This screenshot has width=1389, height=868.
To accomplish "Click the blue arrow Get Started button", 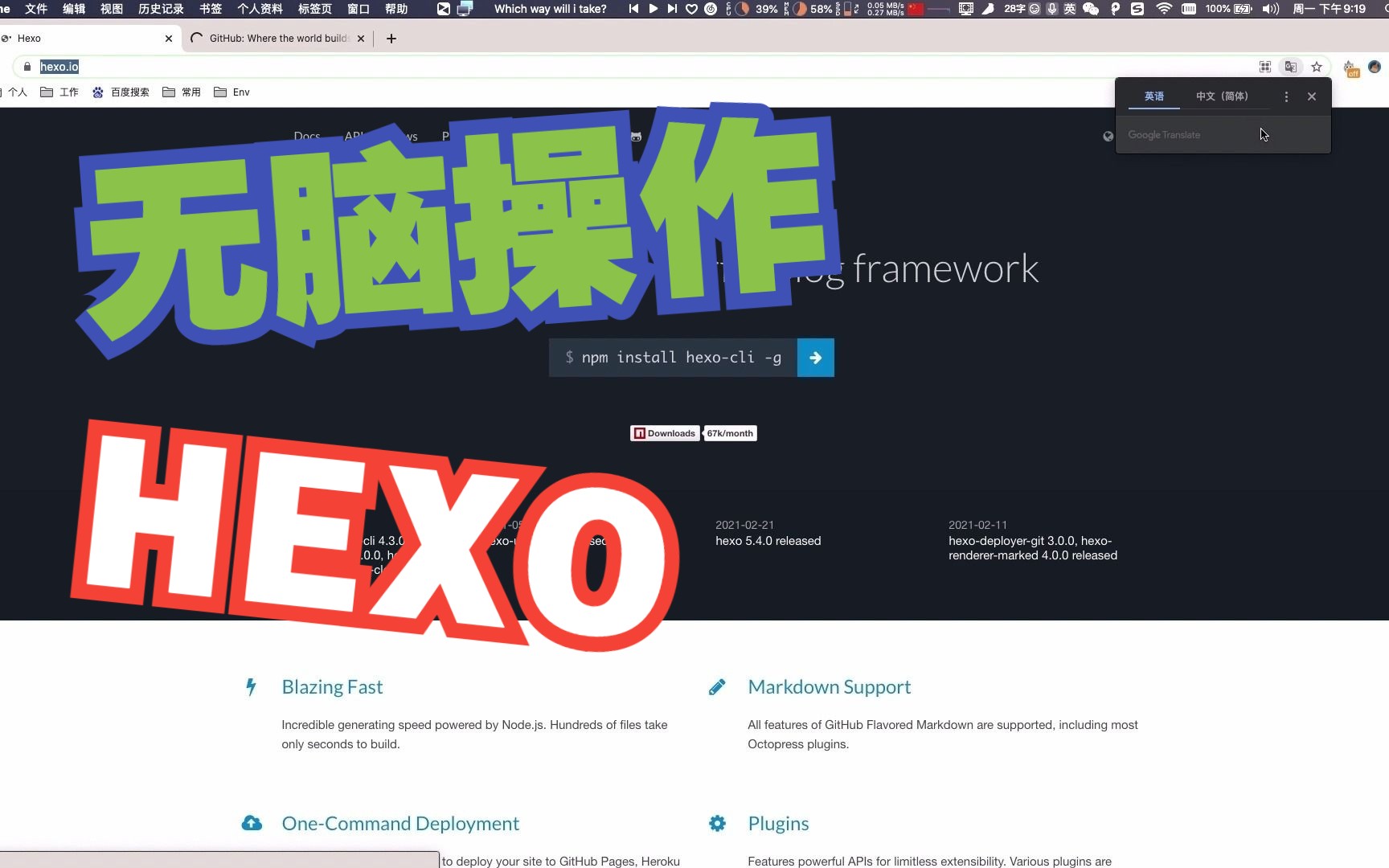I will coord(816,358).
